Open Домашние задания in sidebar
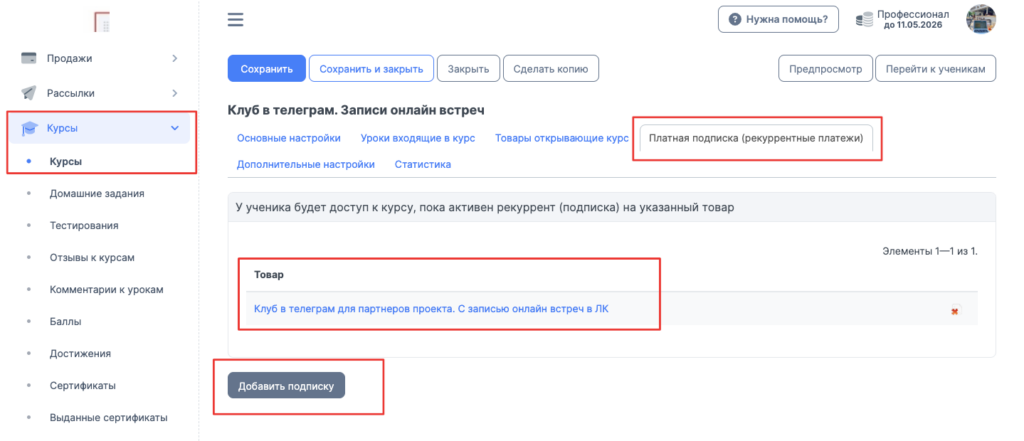 click(95, 193)
